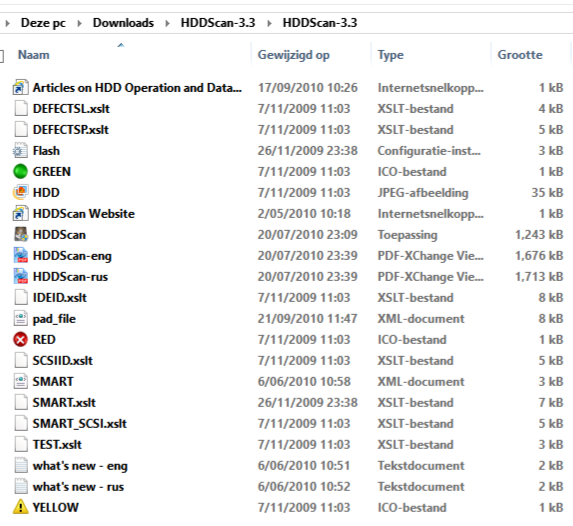Select the HDDScan-rus PDF file icon

point(20,276)
